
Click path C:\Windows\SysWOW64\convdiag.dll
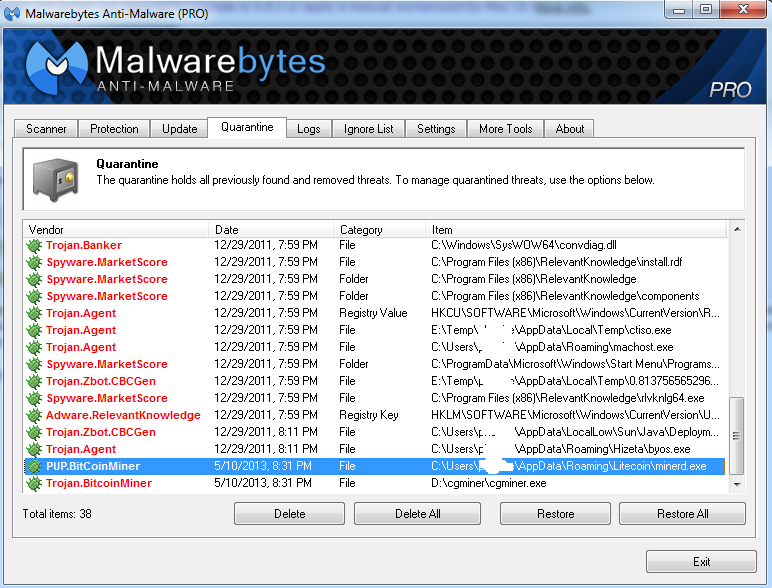pos(524,245)
